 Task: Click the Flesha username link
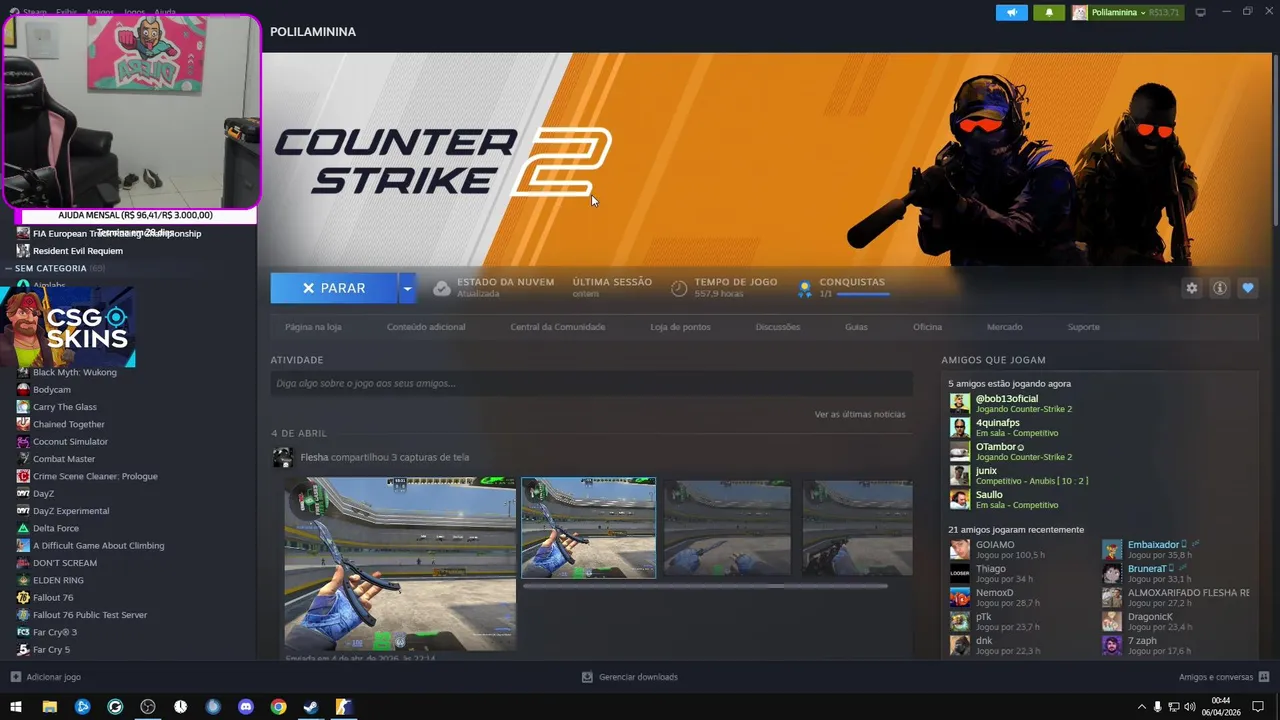(314, 457)
